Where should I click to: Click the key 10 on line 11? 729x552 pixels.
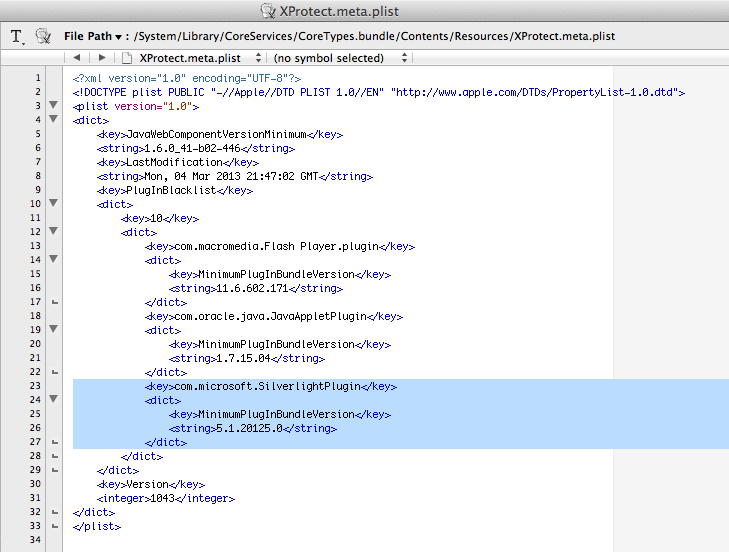tap(160, 218)
